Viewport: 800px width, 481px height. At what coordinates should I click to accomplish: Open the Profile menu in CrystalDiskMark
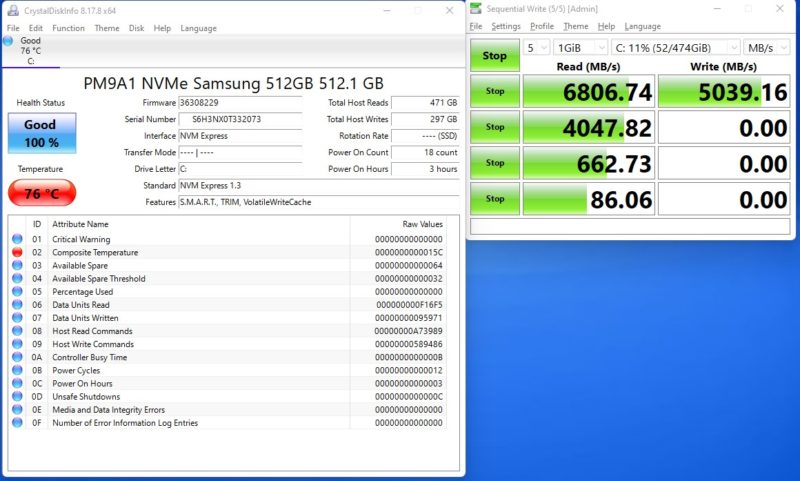[x=542, y=26]
